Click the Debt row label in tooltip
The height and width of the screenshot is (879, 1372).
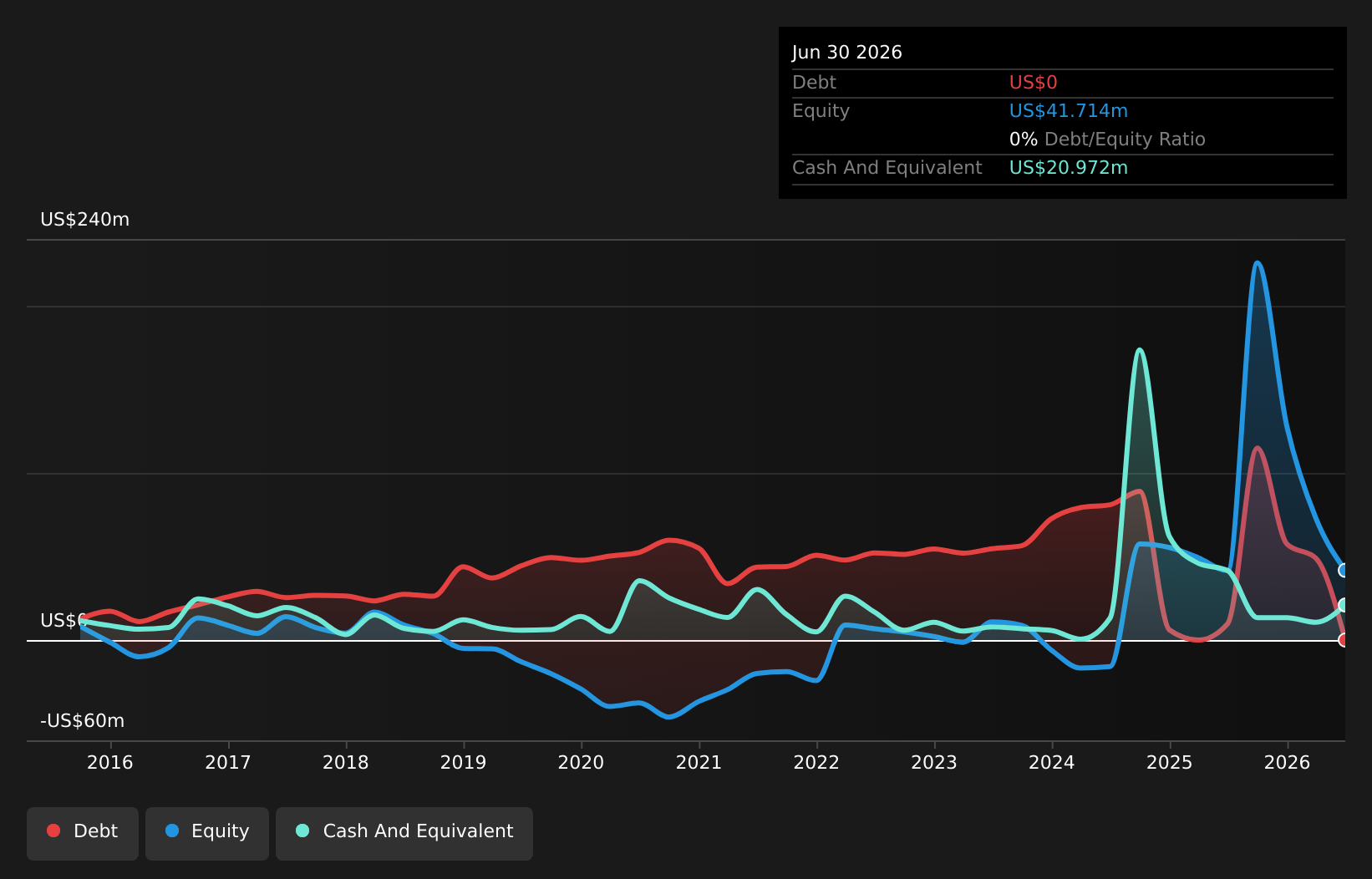click(x=814, y=83)
